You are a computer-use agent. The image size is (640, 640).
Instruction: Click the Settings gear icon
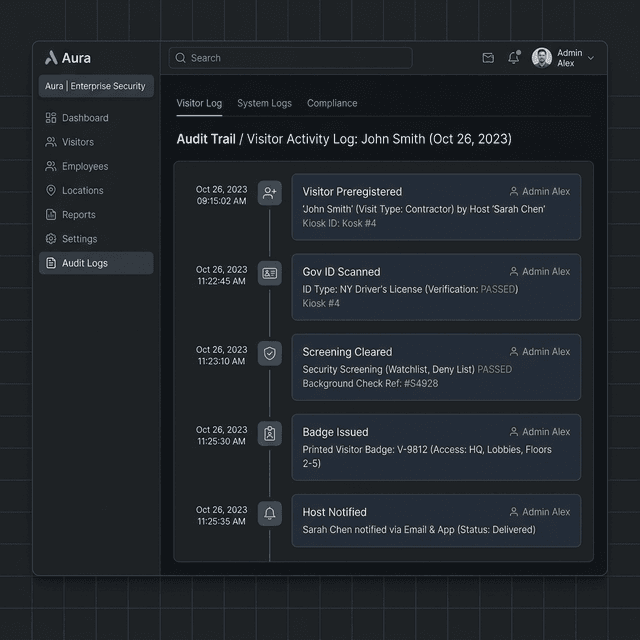pyautogui.click(x=51, y=239)
